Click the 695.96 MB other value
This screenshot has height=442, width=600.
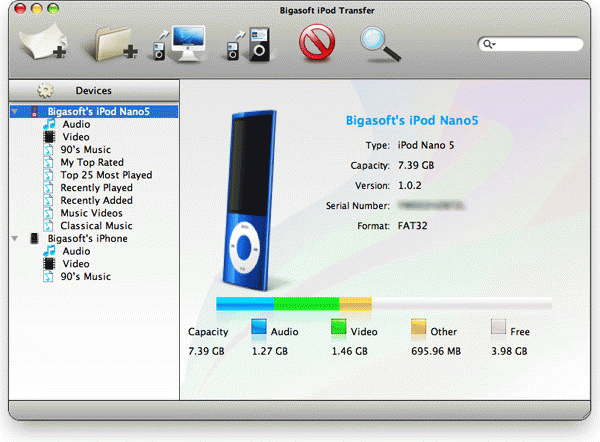[436, 351]
